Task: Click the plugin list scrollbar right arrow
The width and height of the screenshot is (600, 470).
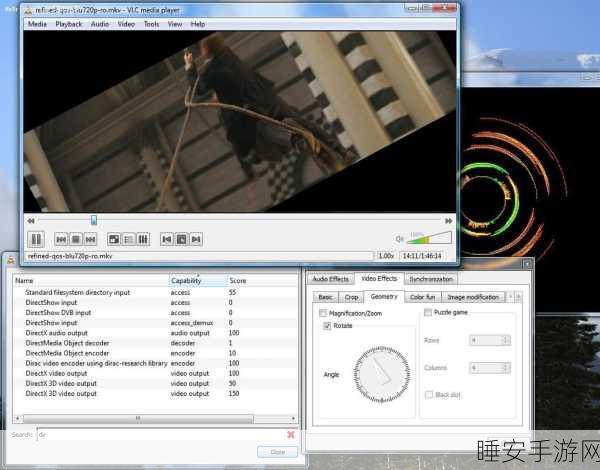Action: (x=293, y=418)
